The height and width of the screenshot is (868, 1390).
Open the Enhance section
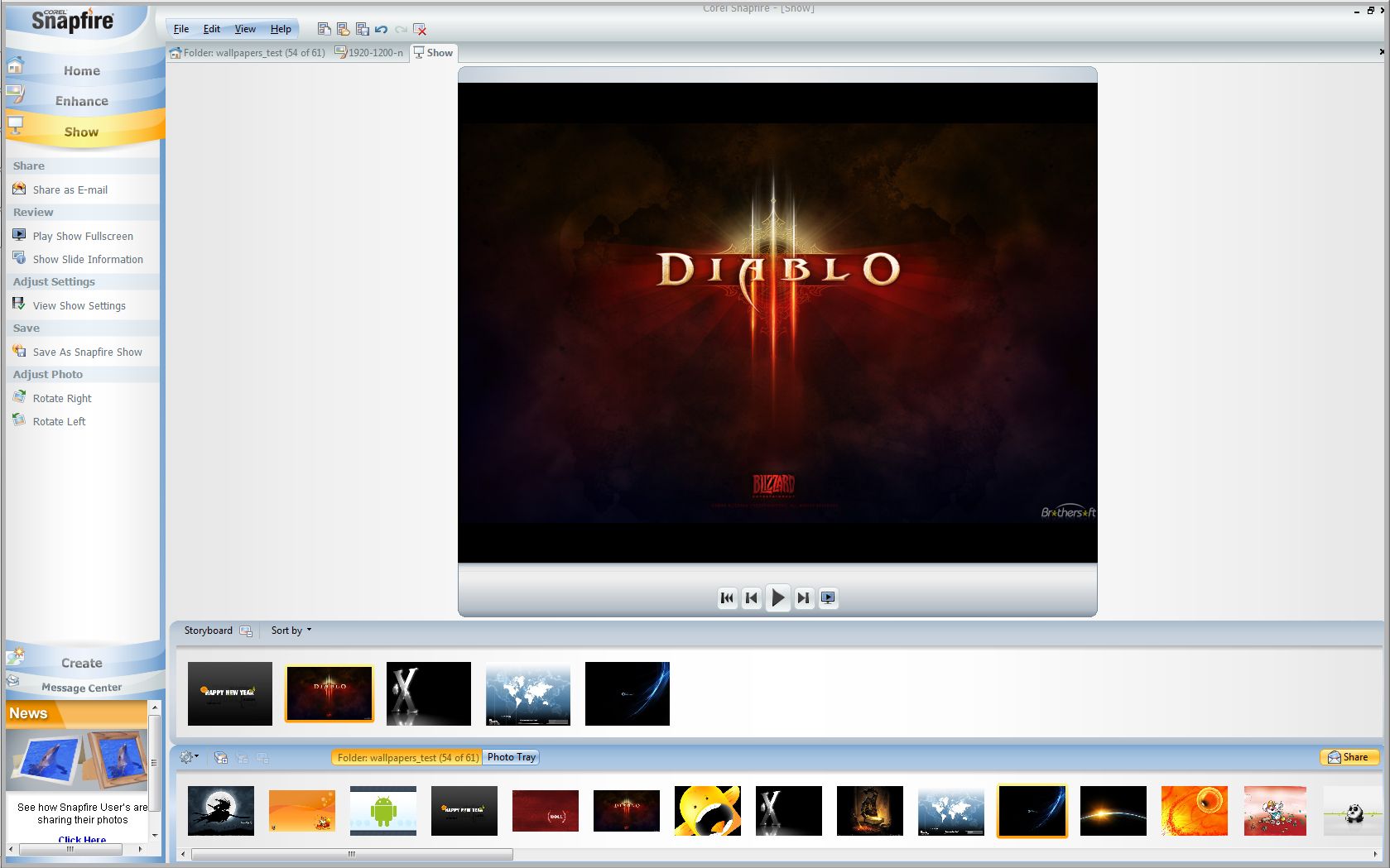82,101
